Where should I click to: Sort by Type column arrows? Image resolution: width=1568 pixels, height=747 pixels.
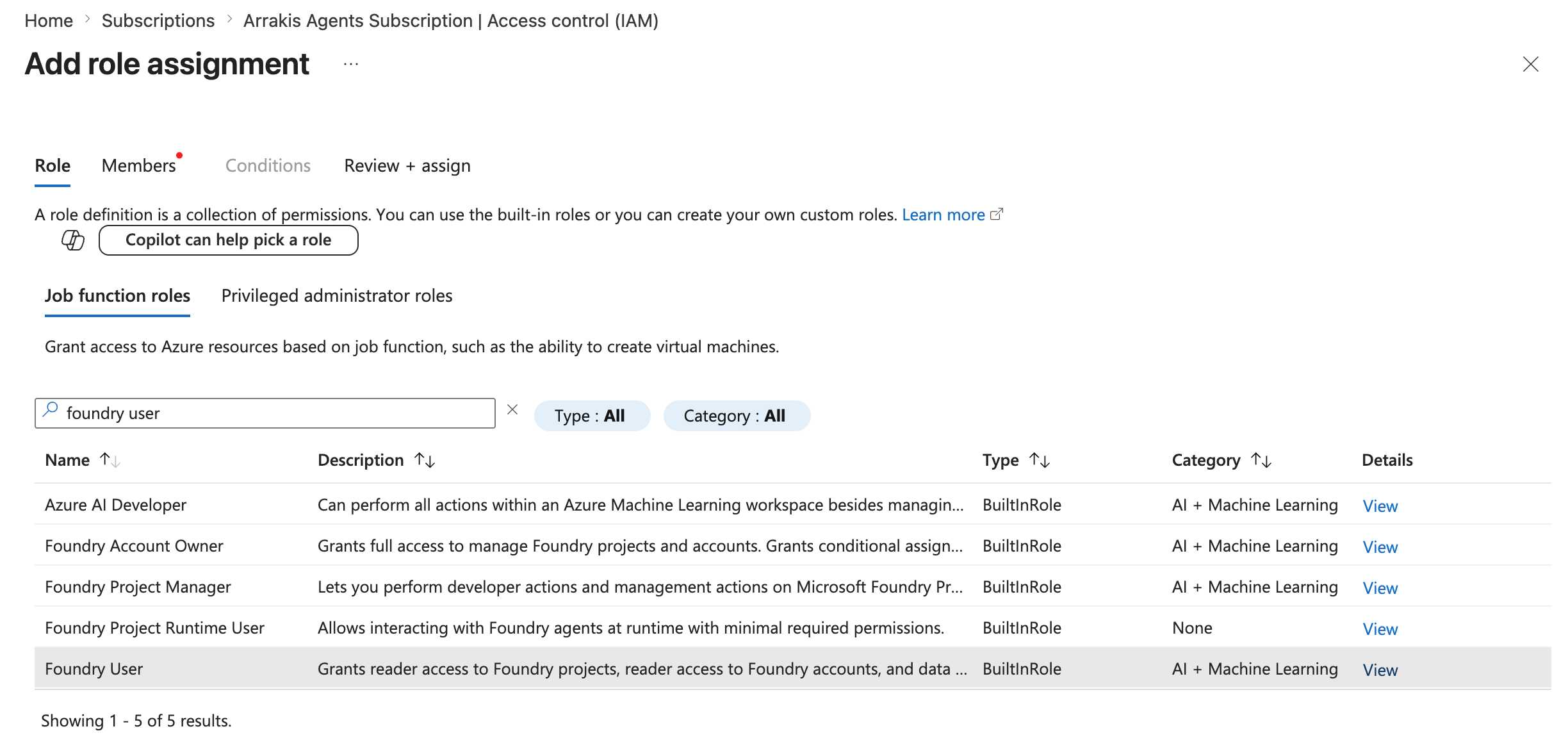pos(1039,460)
